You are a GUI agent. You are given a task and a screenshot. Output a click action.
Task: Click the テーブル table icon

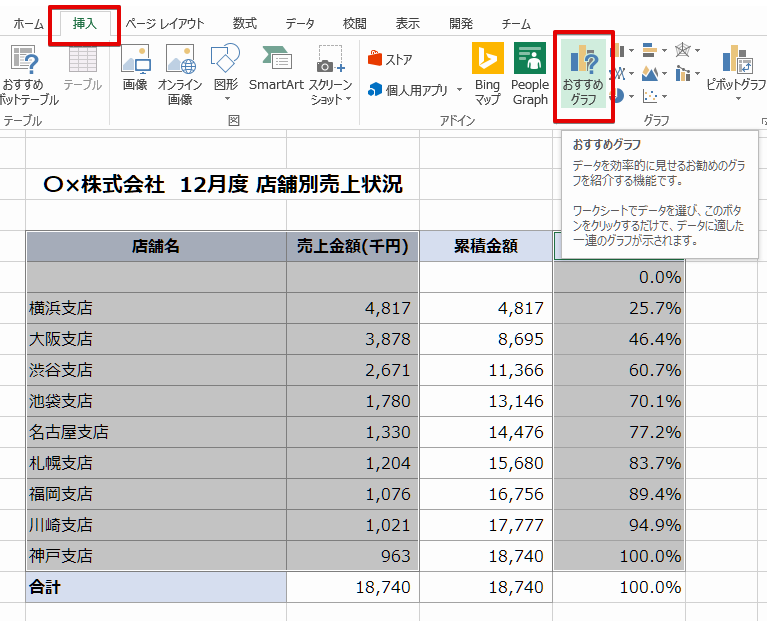coord(83,60)
